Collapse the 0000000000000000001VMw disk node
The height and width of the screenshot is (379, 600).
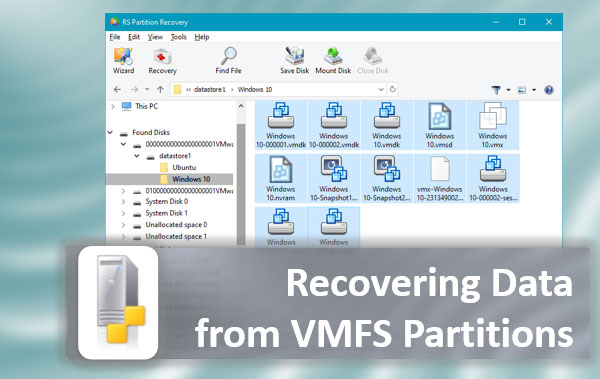point(123,144)
